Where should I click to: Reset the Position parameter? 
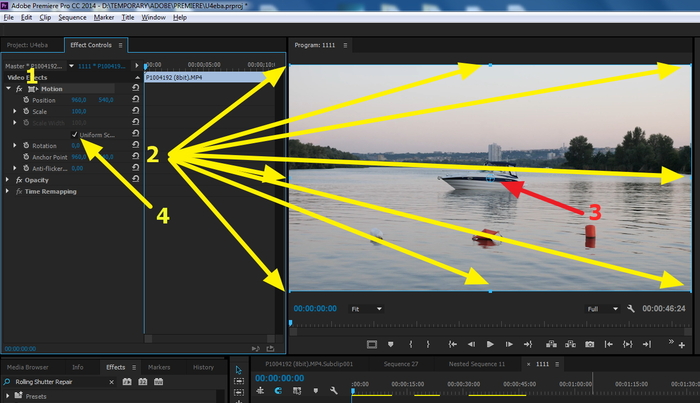coord(134,100)
